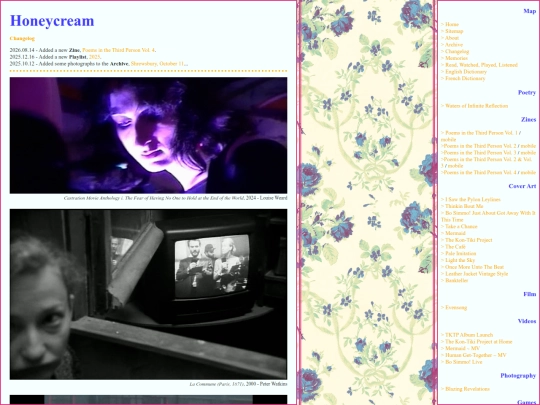Open Leather Jacket Vintage Style cover art
Image resolution: width=540 pixels, height=405 pixels.
[x=476, y=274]
